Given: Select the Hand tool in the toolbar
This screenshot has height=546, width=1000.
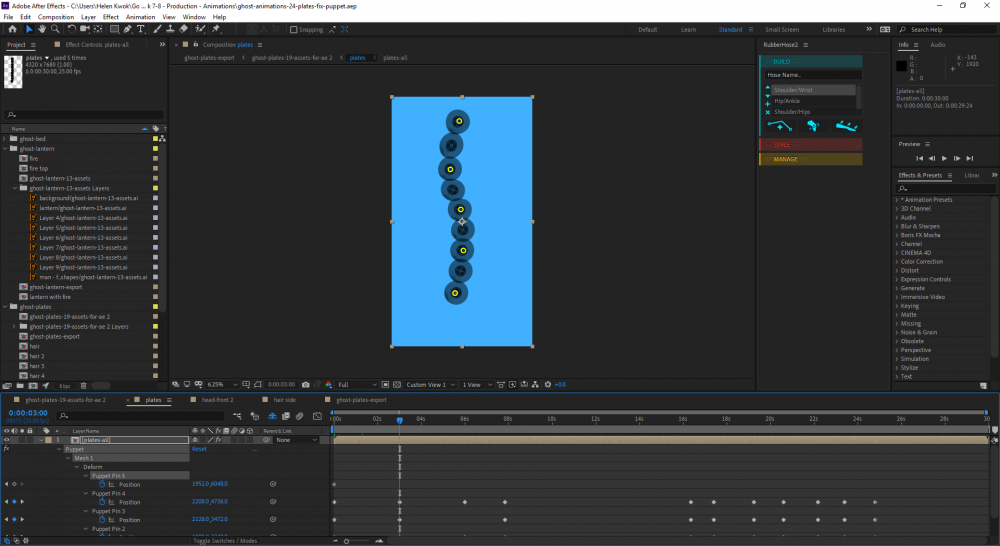Looking at the screenshot, I should pos(41,29).
